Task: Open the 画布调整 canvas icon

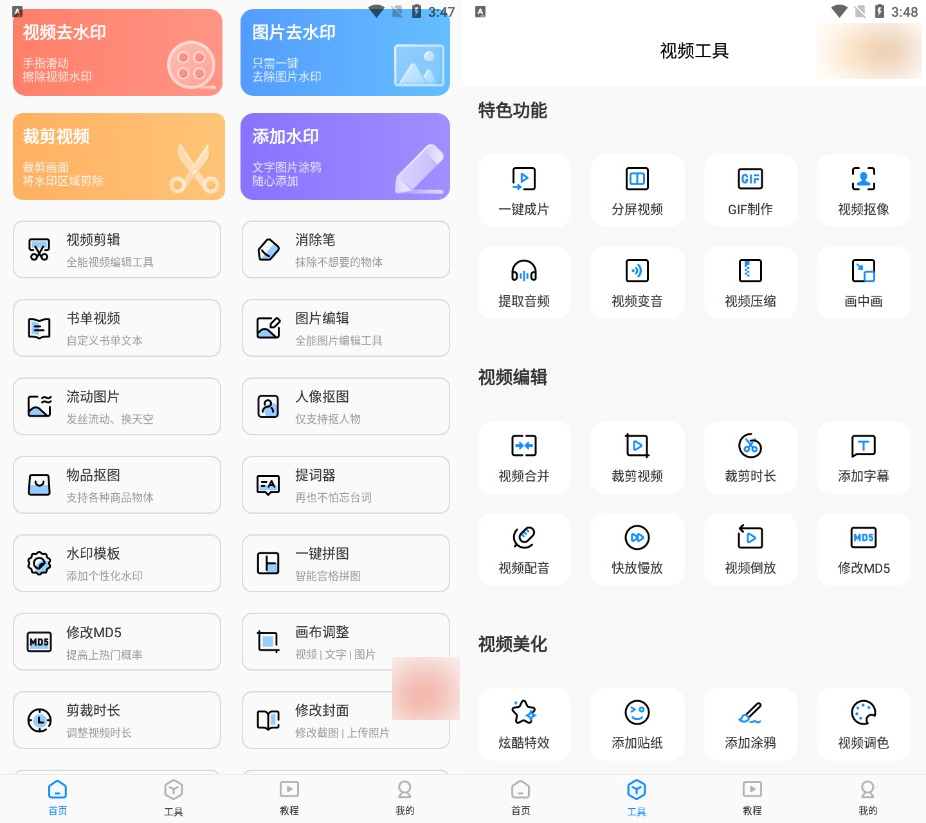Action: point(268,642)
